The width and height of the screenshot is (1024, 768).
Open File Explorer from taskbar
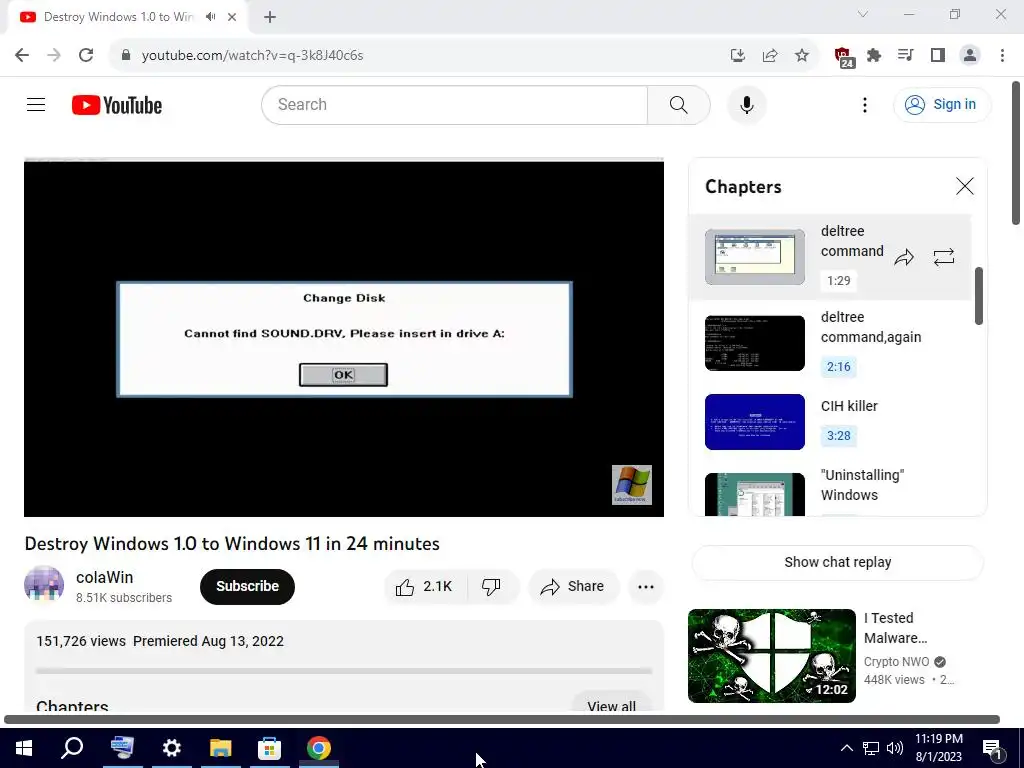221,748
